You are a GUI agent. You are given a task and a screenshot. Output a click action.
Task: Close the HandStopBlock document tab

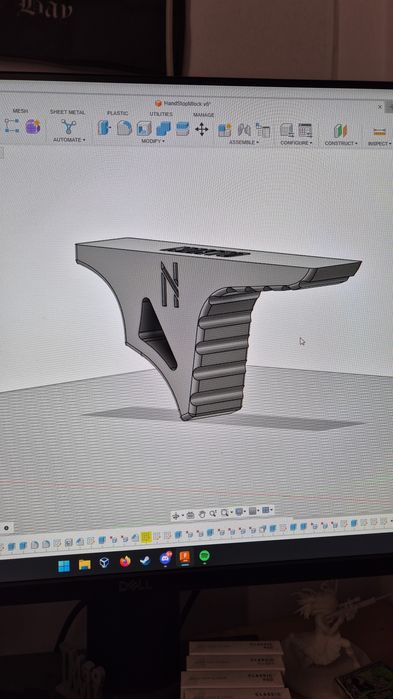pyautogui.click(x=380, y=107)
